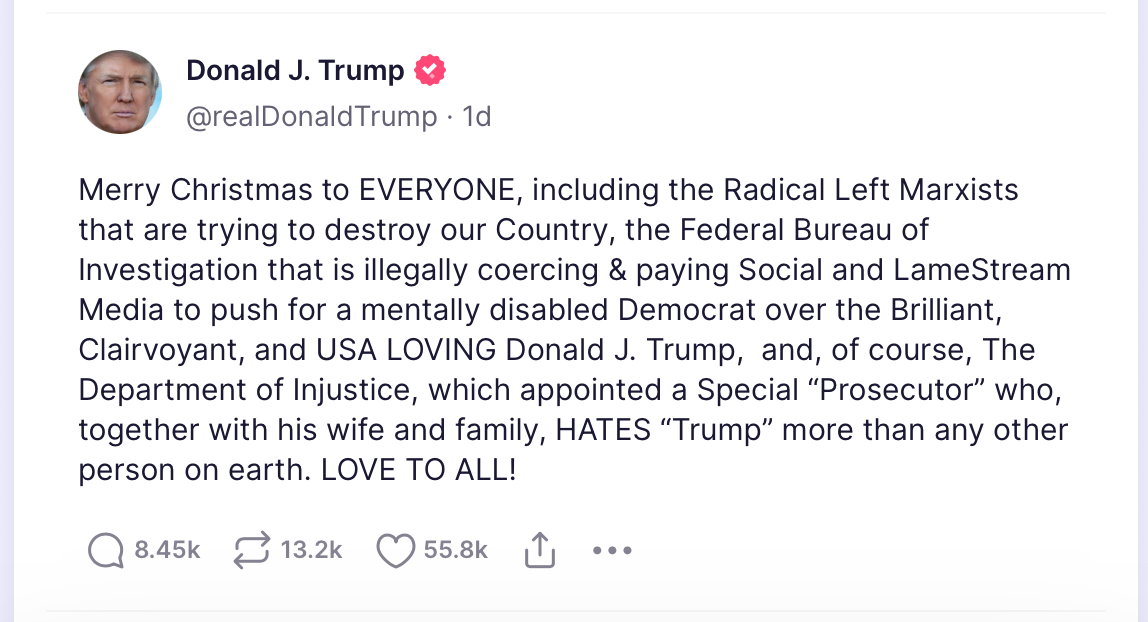Click the reply speech bubble icon
The height and width of the screenshot is (622, 1148).
[x=105, y=550]
